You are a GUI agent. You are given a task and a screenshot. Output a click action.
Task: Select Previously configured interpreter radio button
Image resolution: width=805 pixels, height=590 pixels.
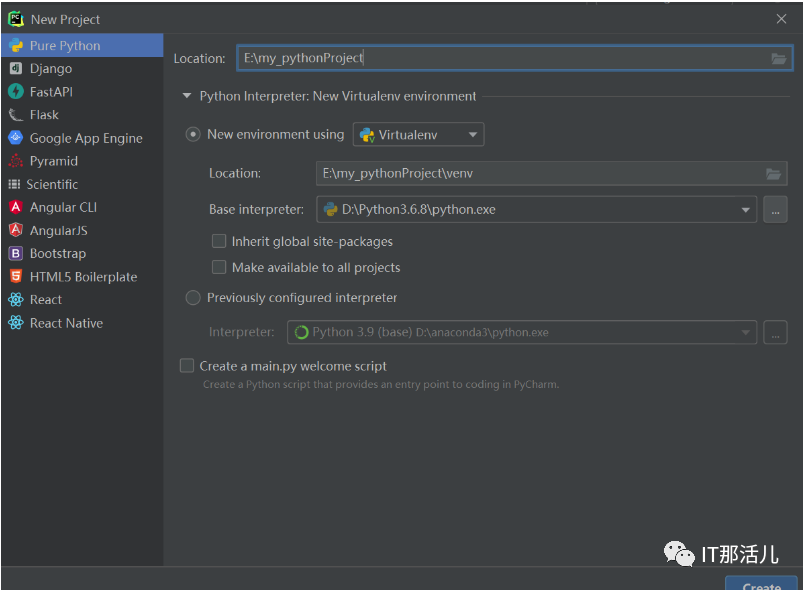point(193,298)
